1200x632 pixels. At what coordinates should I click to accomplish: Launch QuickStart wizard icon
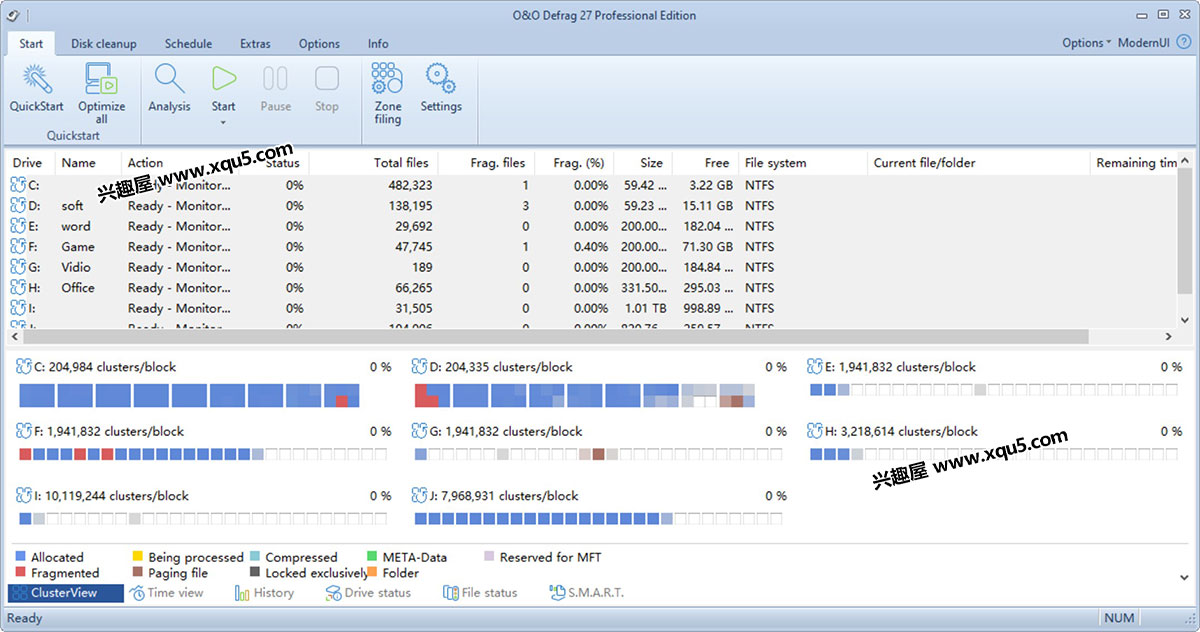[36, 79]
